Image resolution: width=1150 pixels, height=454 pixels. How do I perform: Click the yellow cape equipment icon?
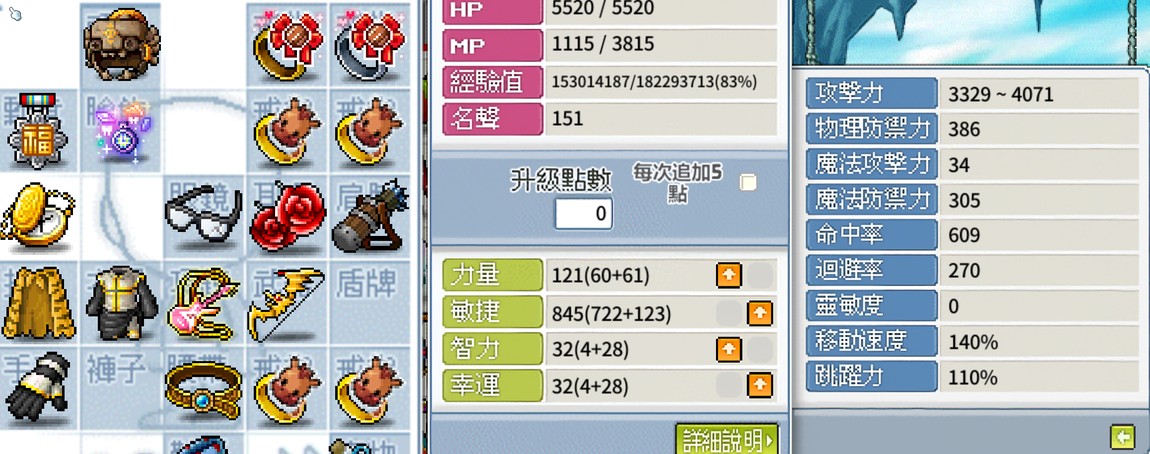point(38,301)
